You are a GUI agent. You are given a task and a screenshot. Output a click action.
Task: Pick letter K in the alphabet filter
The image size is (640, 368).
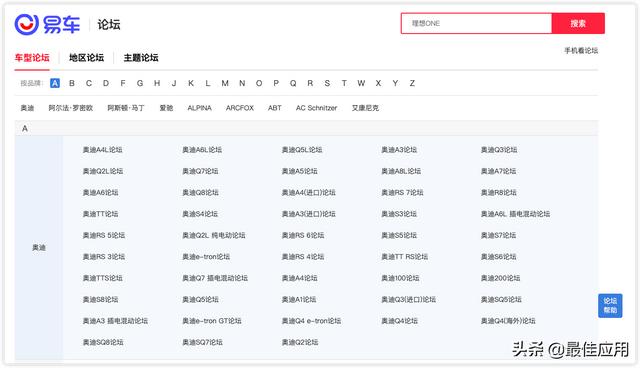(x=191, y=83)
